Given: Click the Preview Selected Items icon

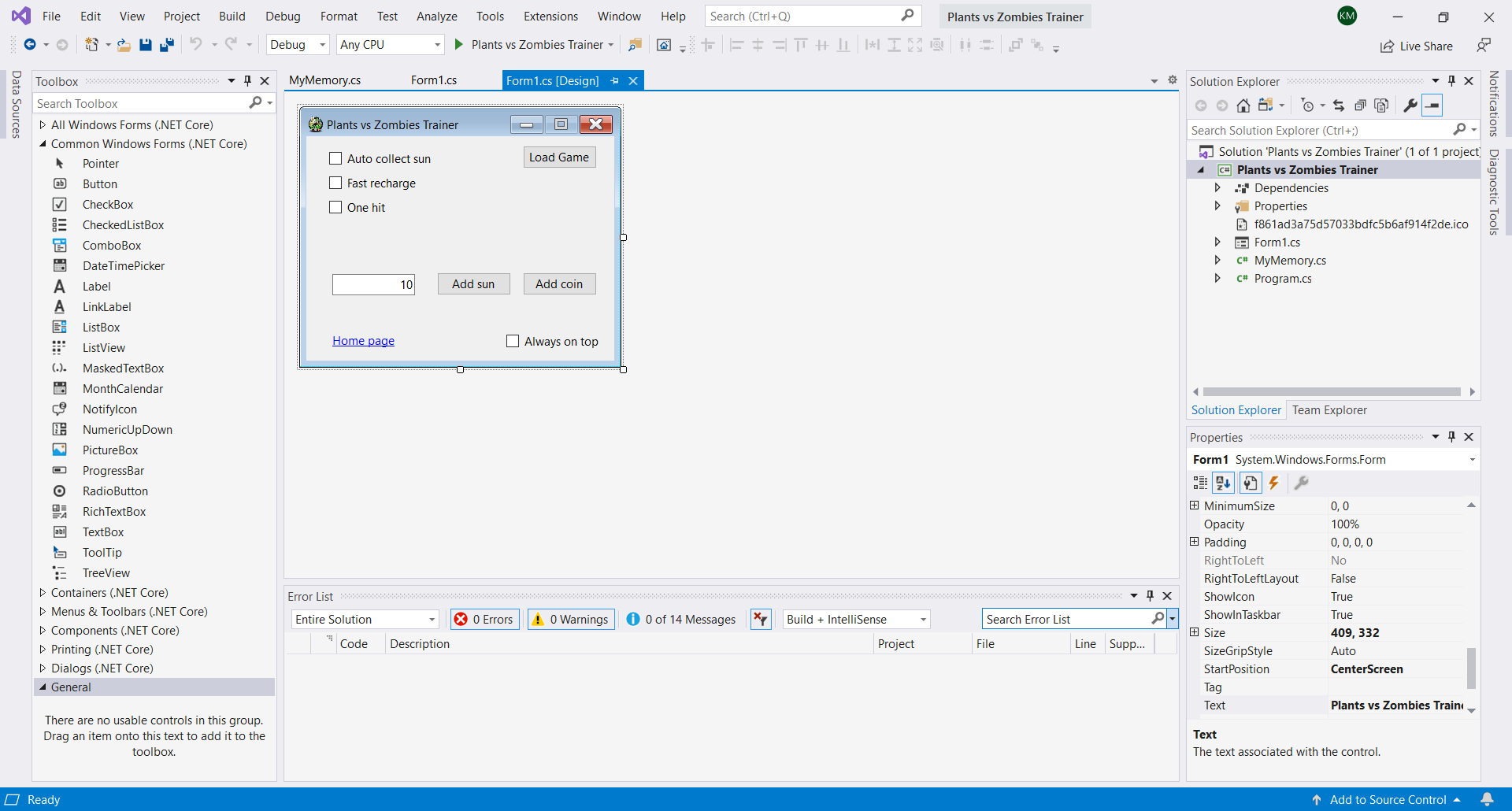Looking at the screenshot, I should [1432, 106].
